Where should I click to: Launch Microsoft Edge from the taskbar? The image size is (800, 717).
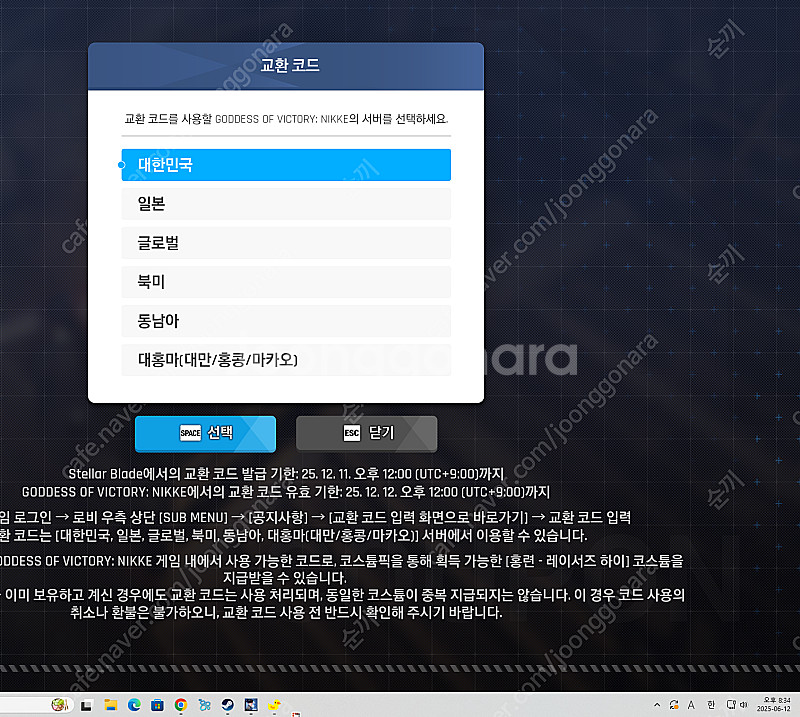click(134, 705)
